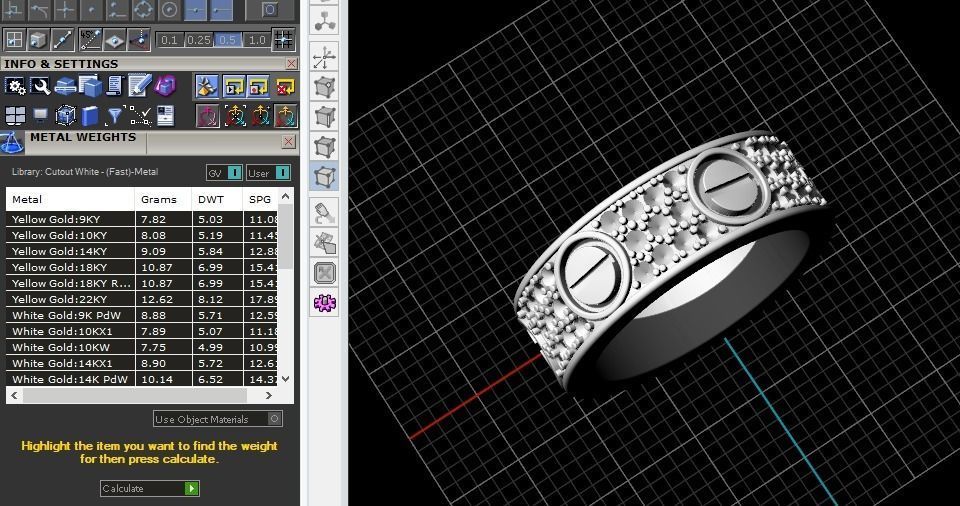Click the metal weights flask icon

click(x=12, y=143)
